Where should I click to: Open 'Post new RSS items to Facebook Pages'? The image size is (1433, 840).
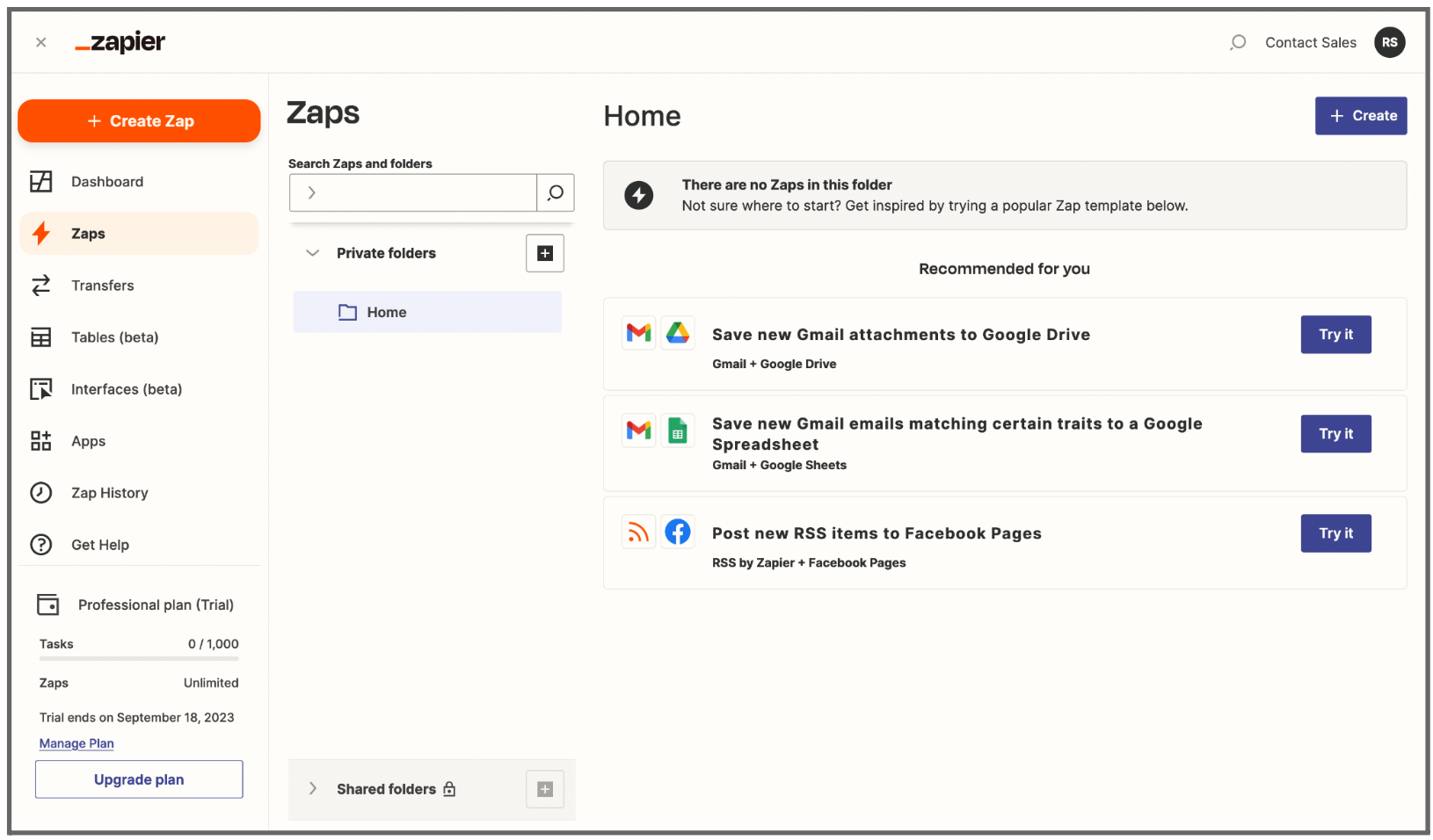[x=877, y=533]
